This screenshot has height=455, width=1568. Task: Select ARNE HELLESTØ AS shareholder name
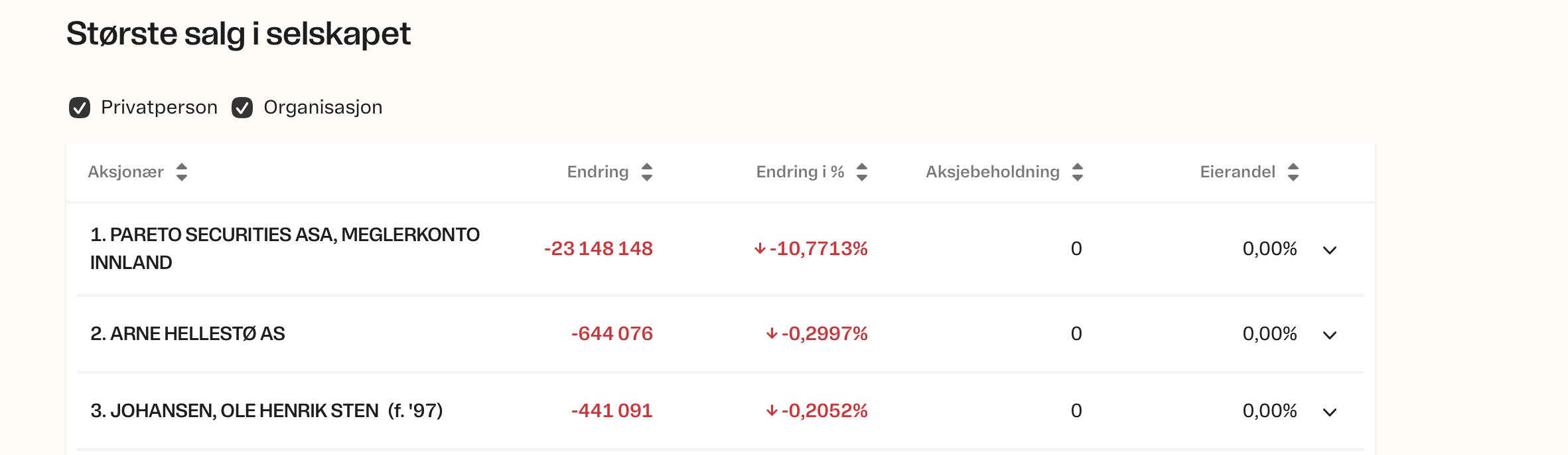coord(188,333)
